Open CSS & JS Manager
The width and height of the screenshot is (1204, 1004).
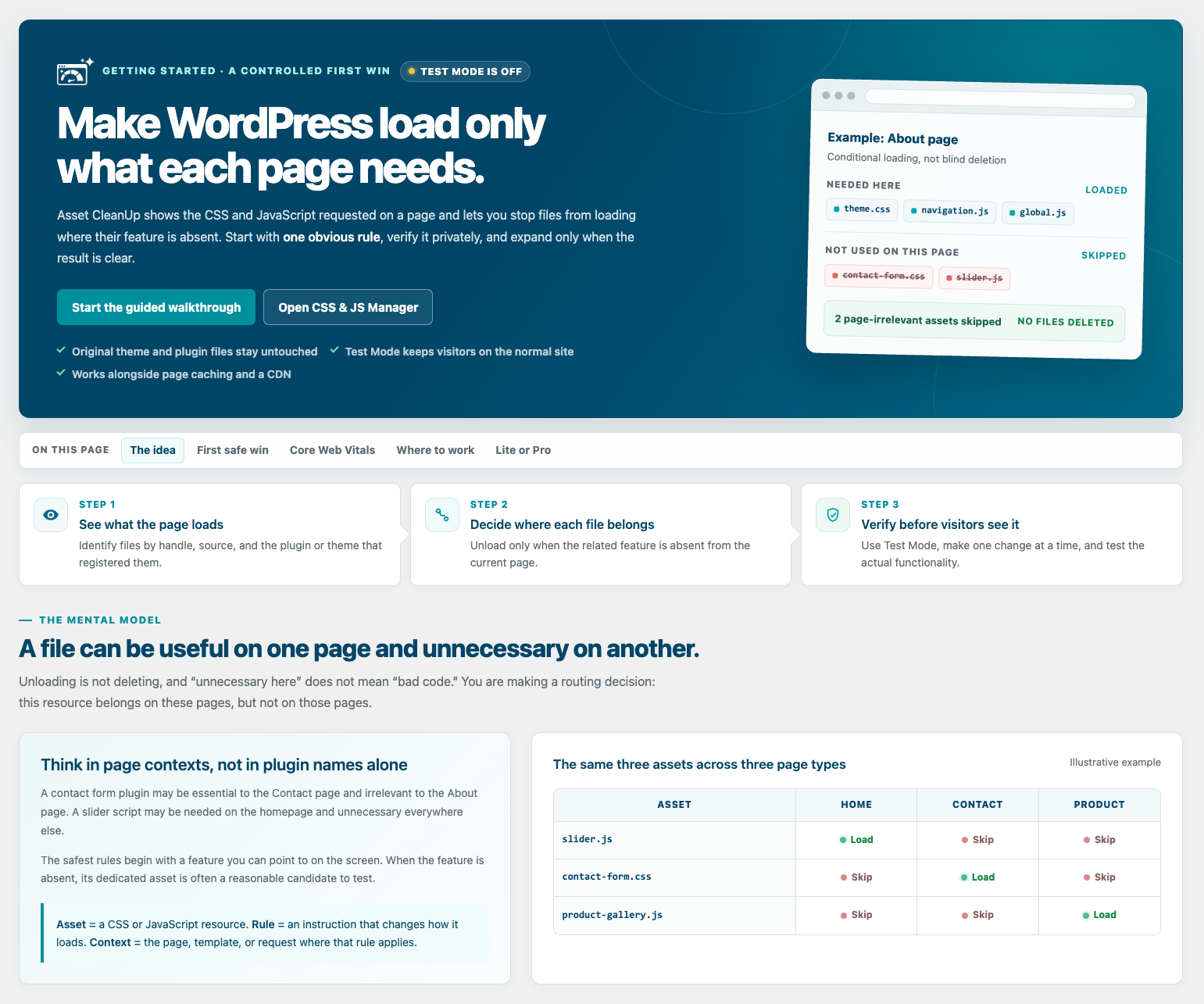click(x=348, y=307)
